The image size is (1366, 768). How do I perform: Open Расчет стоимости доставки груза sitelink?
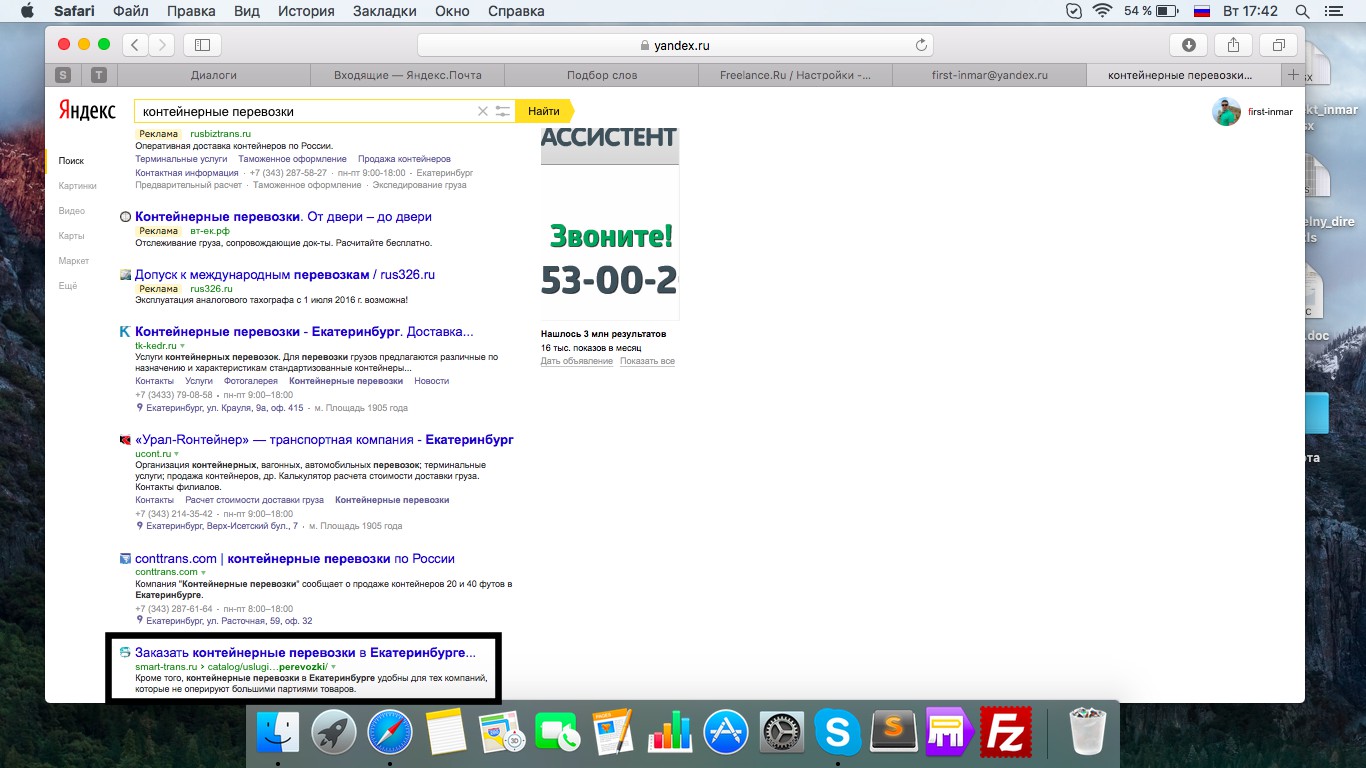pyautogui.click(x=254, y=500)
